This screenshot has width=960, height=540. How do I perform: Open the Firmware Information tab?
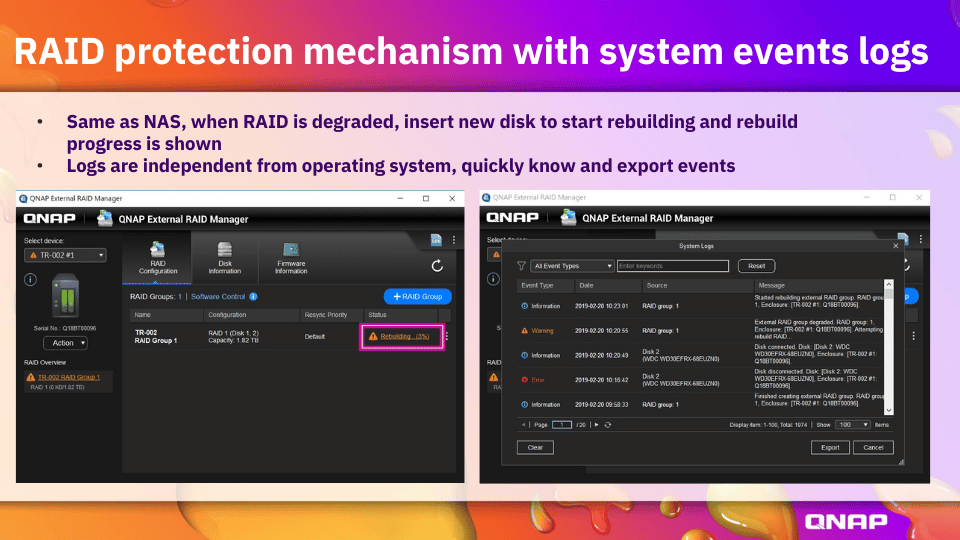[x=291, y=258]
